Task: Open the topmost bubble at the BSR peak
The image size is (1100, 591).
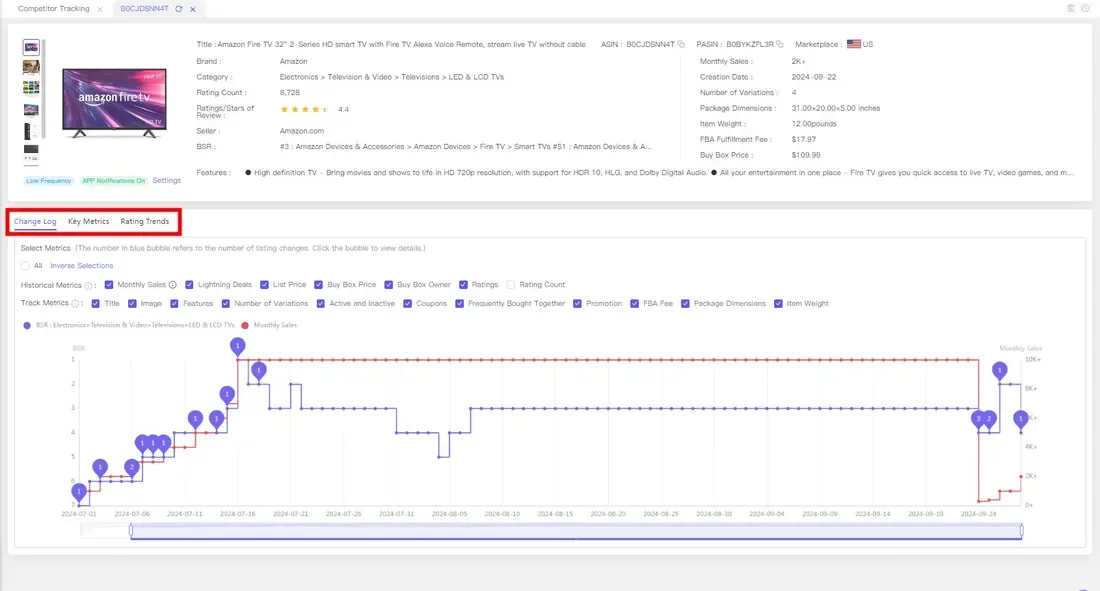Action: (238, 346)
